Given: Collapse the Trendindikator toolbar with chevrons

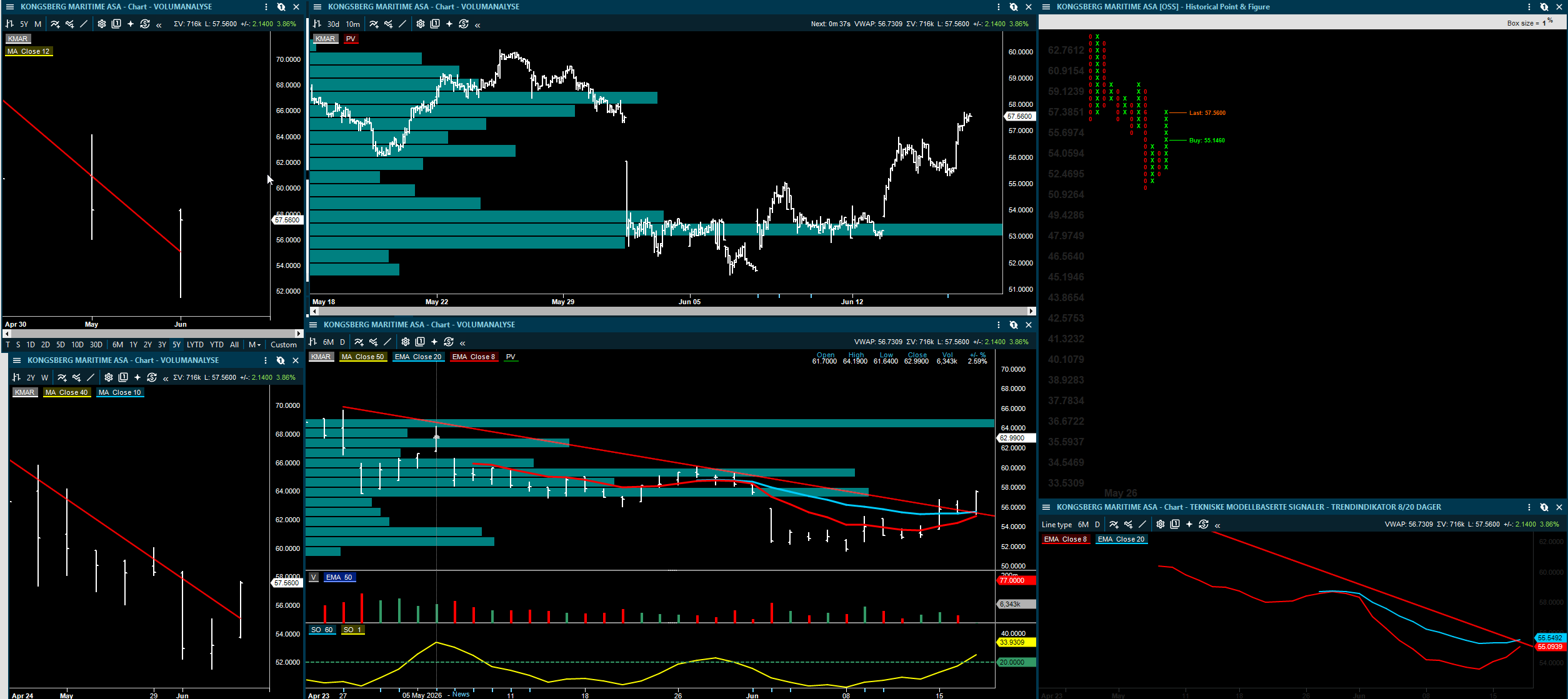Looking at the screenshot, I should 1217,525.
